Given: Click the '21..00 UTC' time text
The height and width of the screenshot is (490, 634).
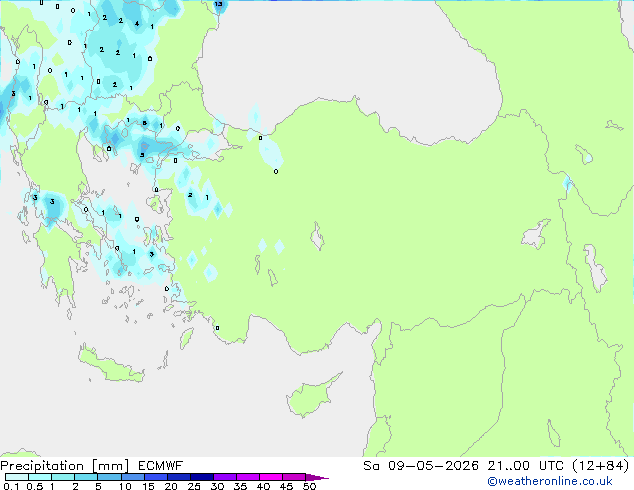Looking at the screenshot, I should click(525, 466).
